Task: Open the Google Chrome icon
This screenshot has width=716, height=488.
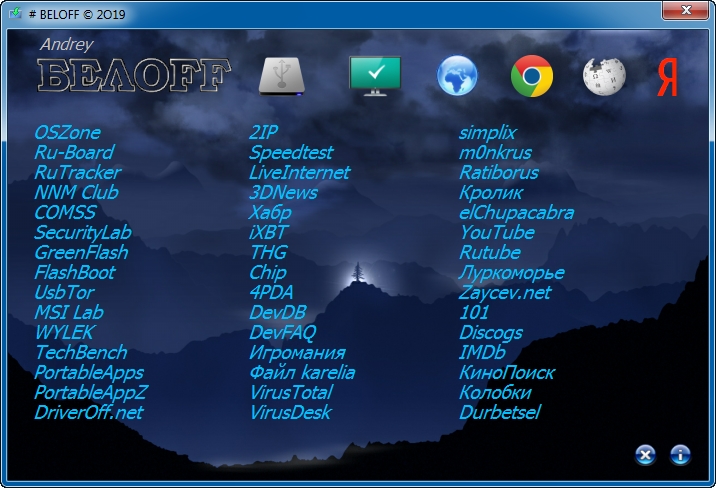Action: (532, 76)
